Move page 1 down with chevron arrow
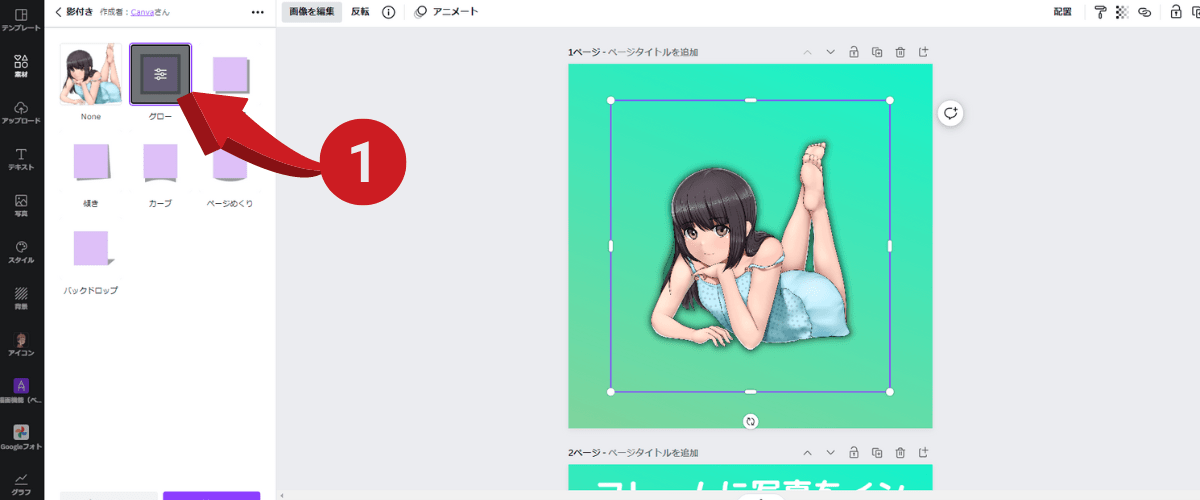This screenshot has height=500, width=1200. [x=830, y=52]
